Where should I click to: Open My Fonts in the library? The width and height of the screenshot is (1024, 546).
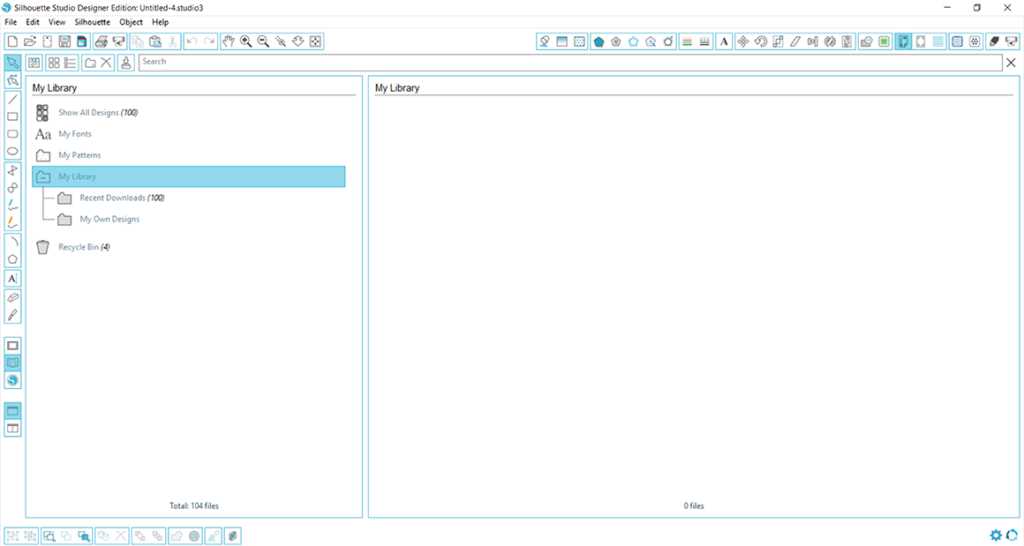(x=74, y=134)
